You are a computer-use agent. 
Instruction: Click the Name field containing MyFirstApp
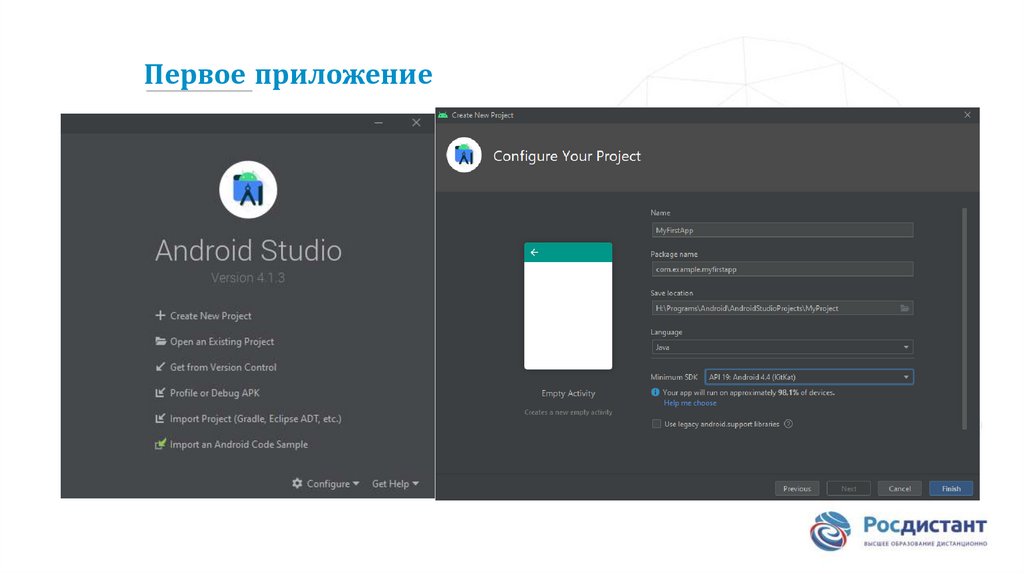point(781,230)
